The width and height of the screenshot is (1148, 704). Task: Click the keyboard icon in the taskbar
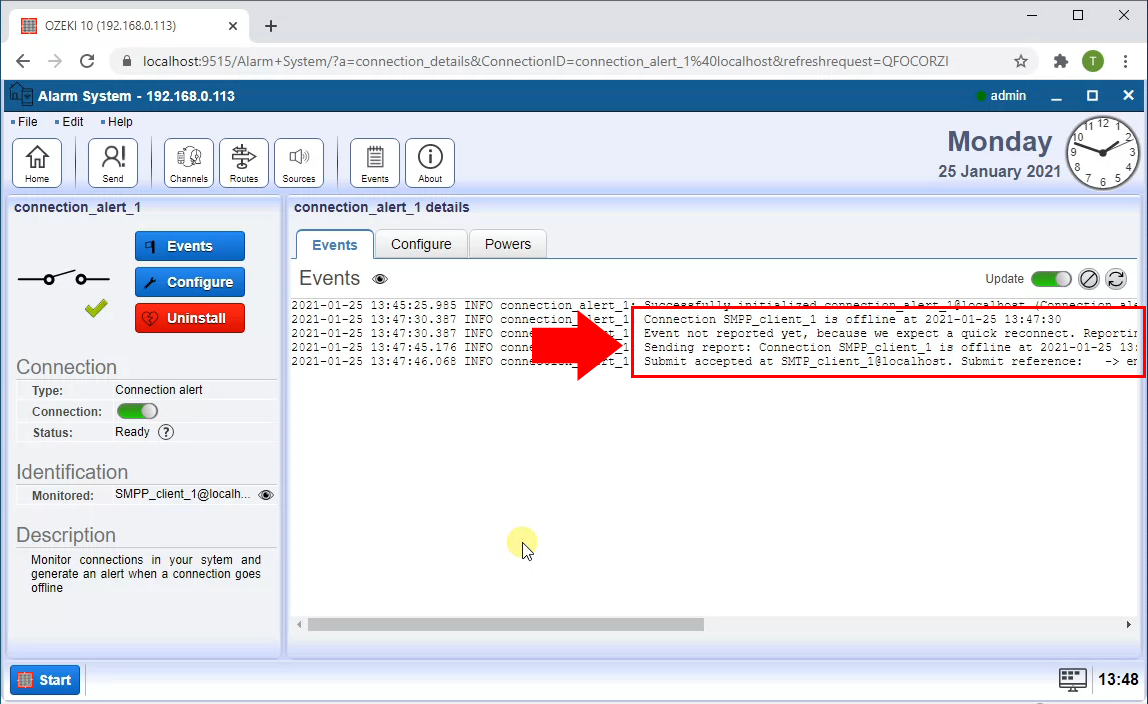(x=1073, y=680)
